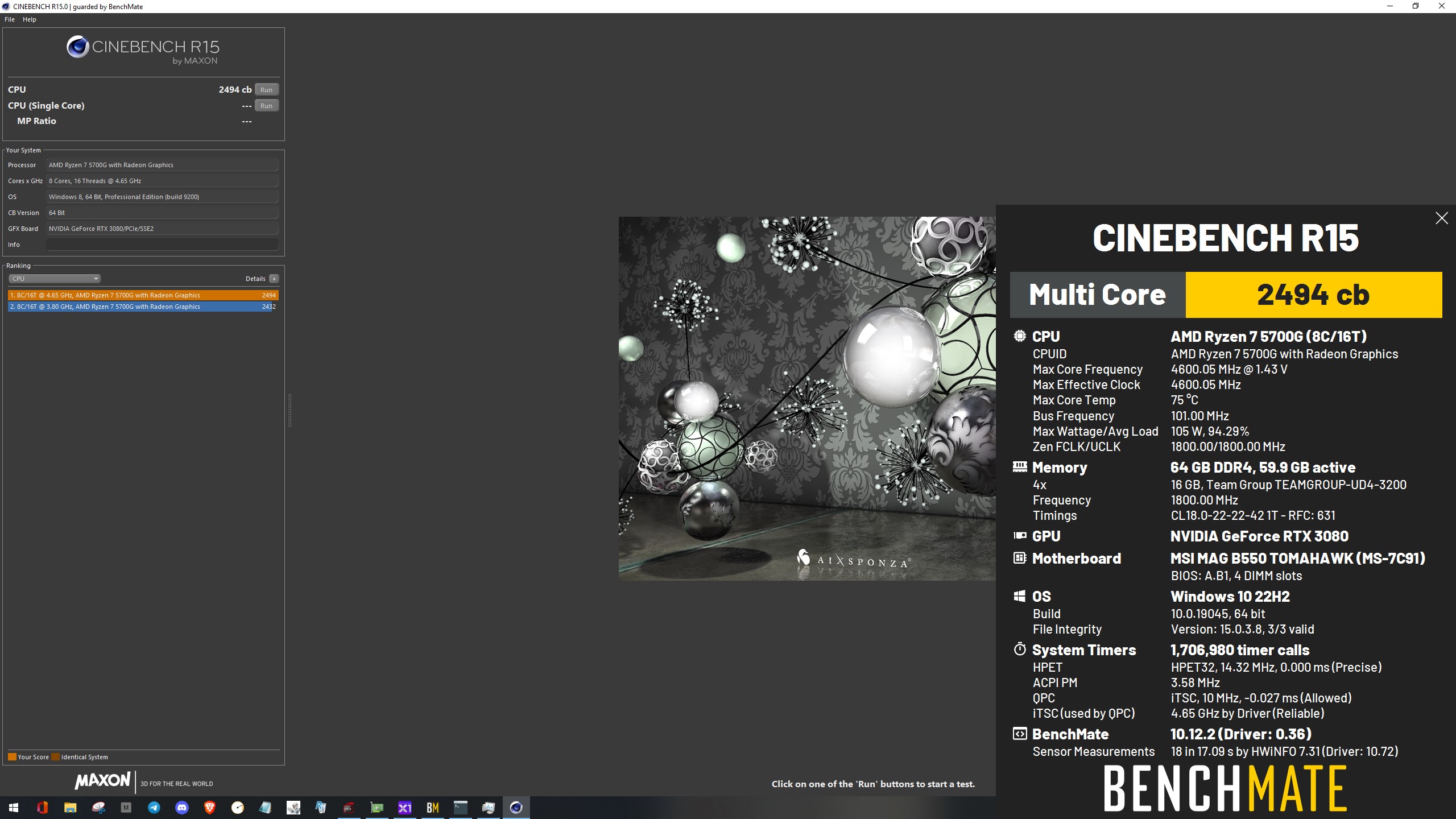Click the panel splitter grip handle

tap(289, 409)
